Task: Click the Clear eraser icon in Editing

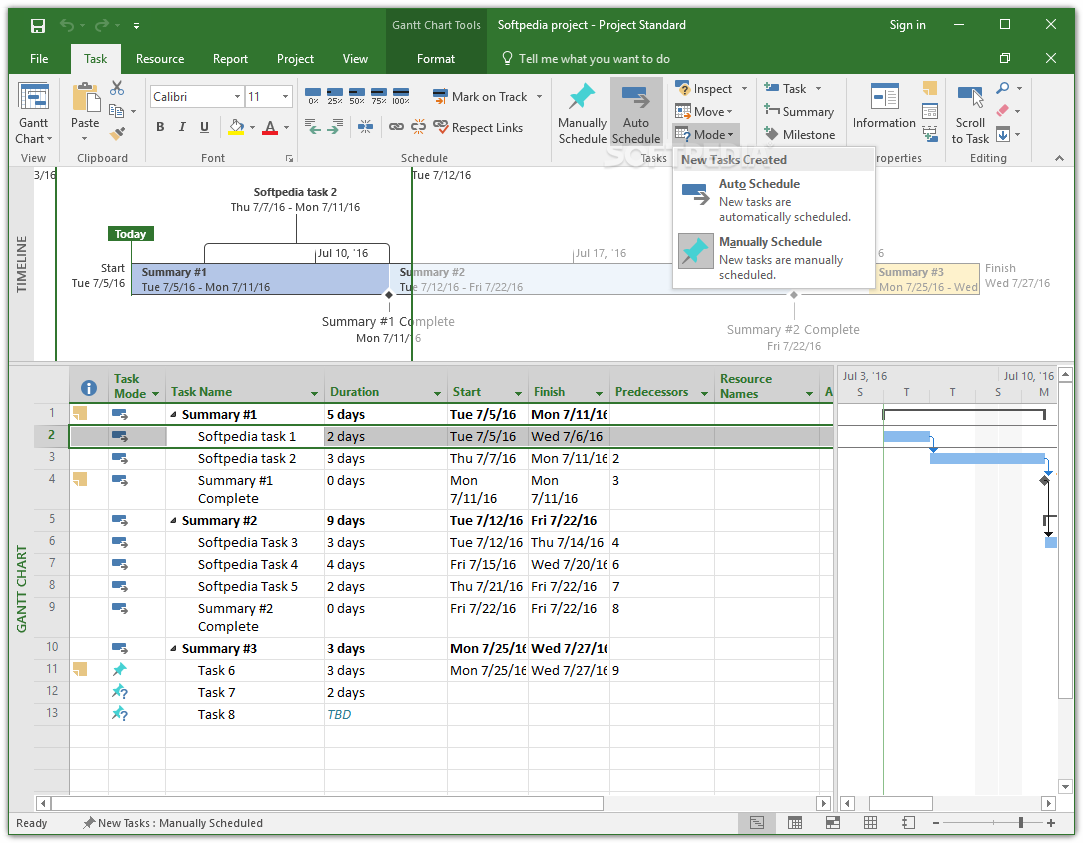Action: pyautogui.click(x=1003, y=110)
